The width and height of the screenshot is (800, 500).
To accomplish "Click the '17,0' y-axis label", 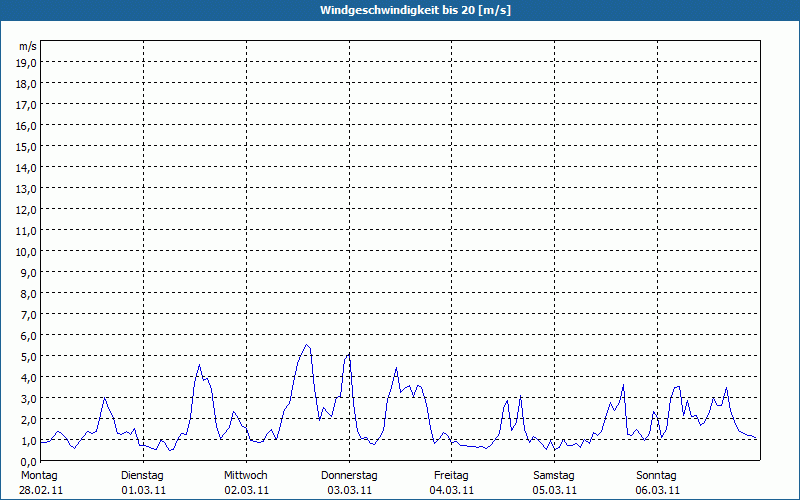I will click(x=27, y=106).
